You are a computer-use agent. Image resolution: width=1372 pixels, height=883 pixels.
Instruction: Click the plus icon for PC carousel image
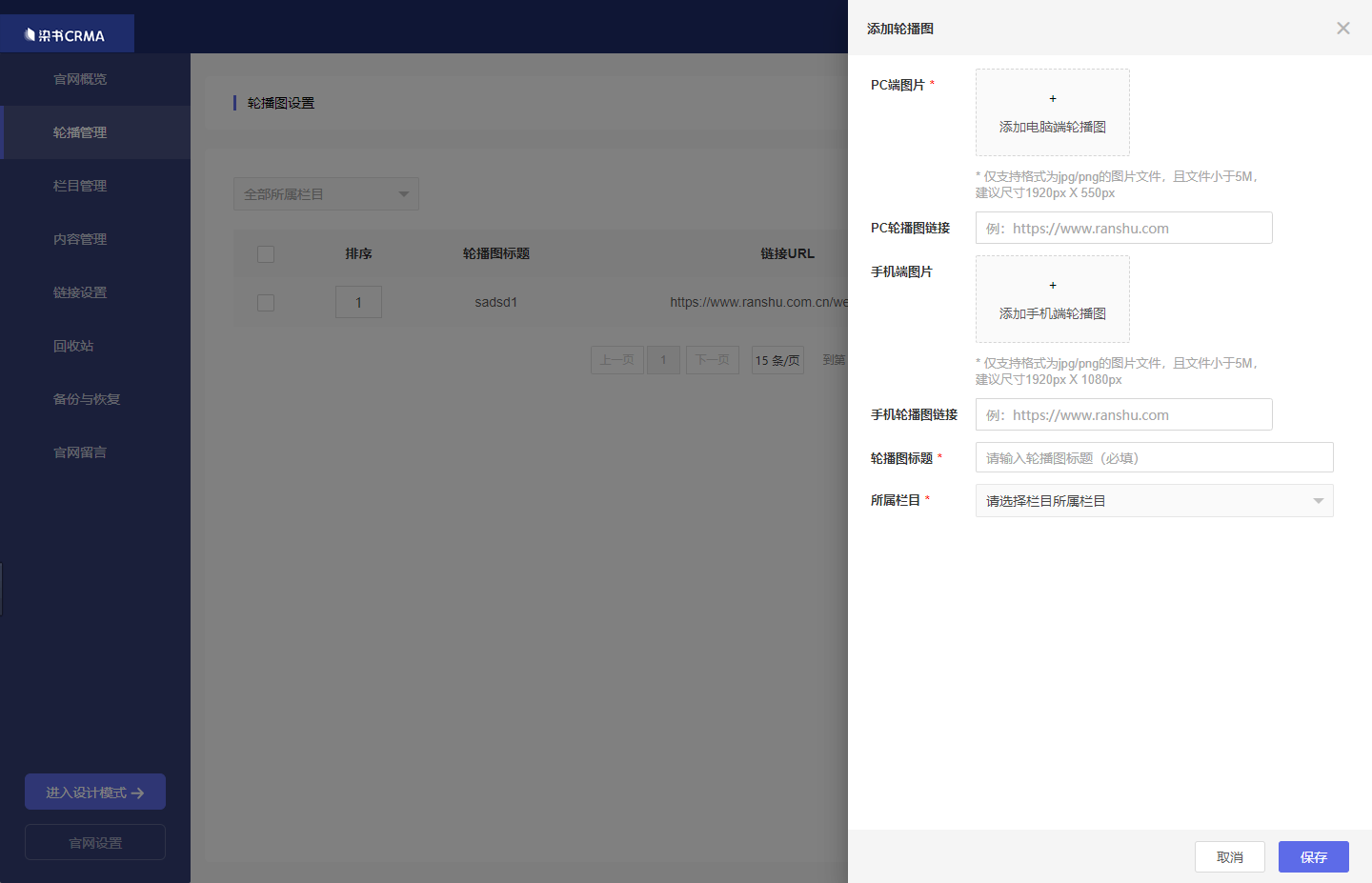click(x=1053, y=98)
